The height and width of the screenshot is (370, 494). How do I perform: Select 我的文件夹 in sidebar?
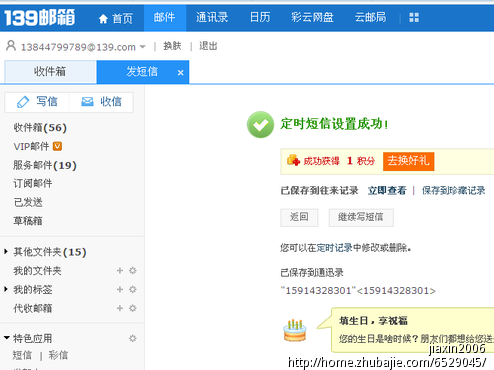[x=37, y=271]
